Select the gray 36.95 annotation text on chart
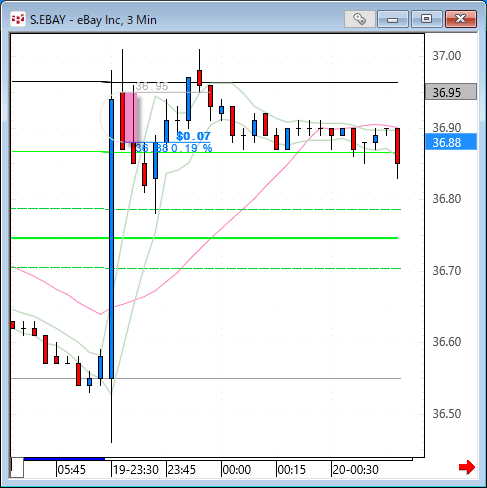 (x=152, y=86)
